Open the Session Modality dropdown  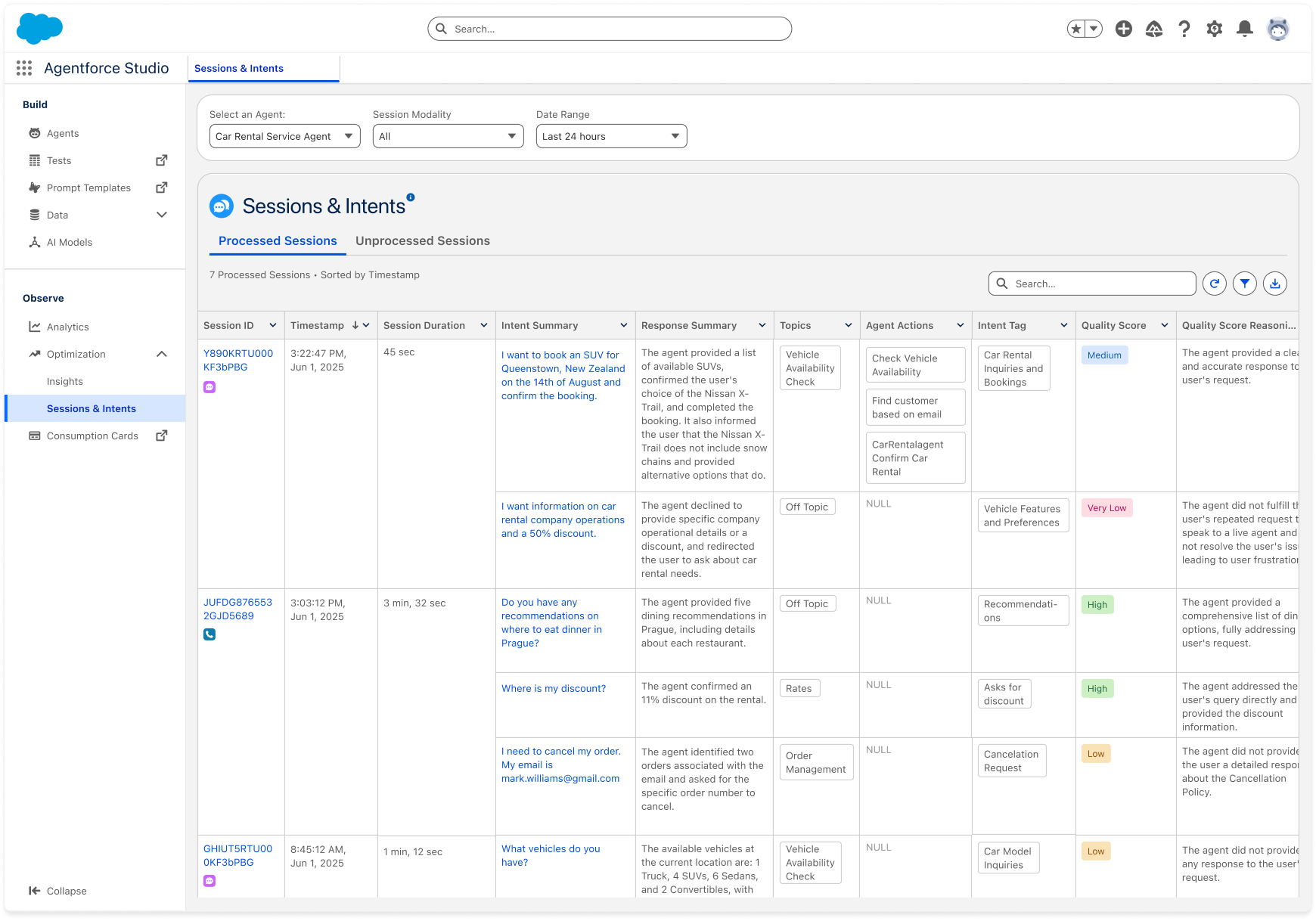(x=448, y=136)
